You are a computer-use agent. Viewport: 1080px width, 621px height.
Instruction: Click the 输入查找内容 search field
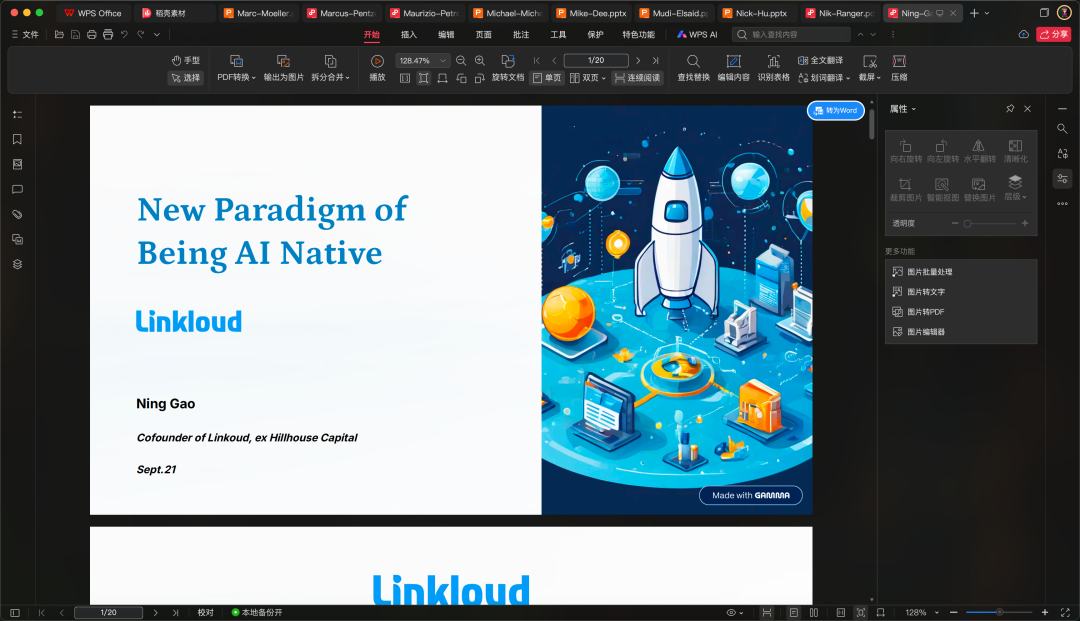point(791,34)
